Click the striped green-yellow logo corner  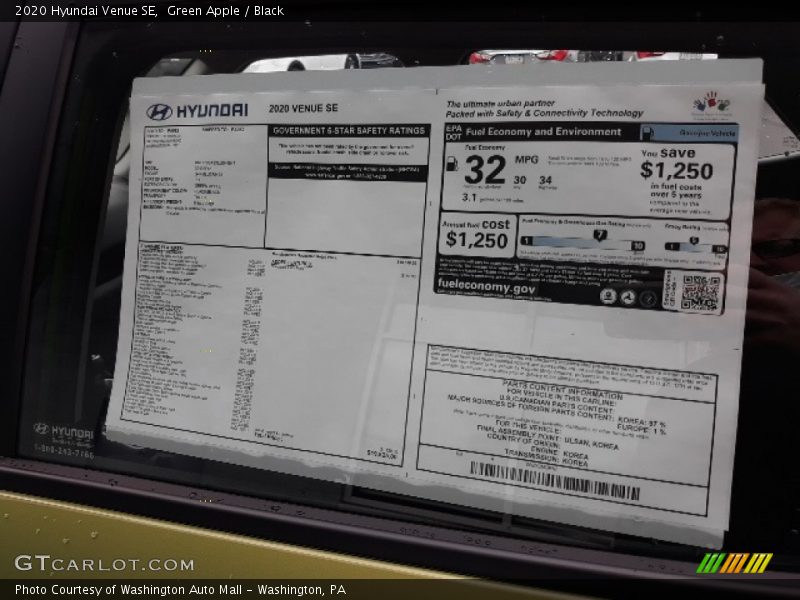(x=734, y=563)
